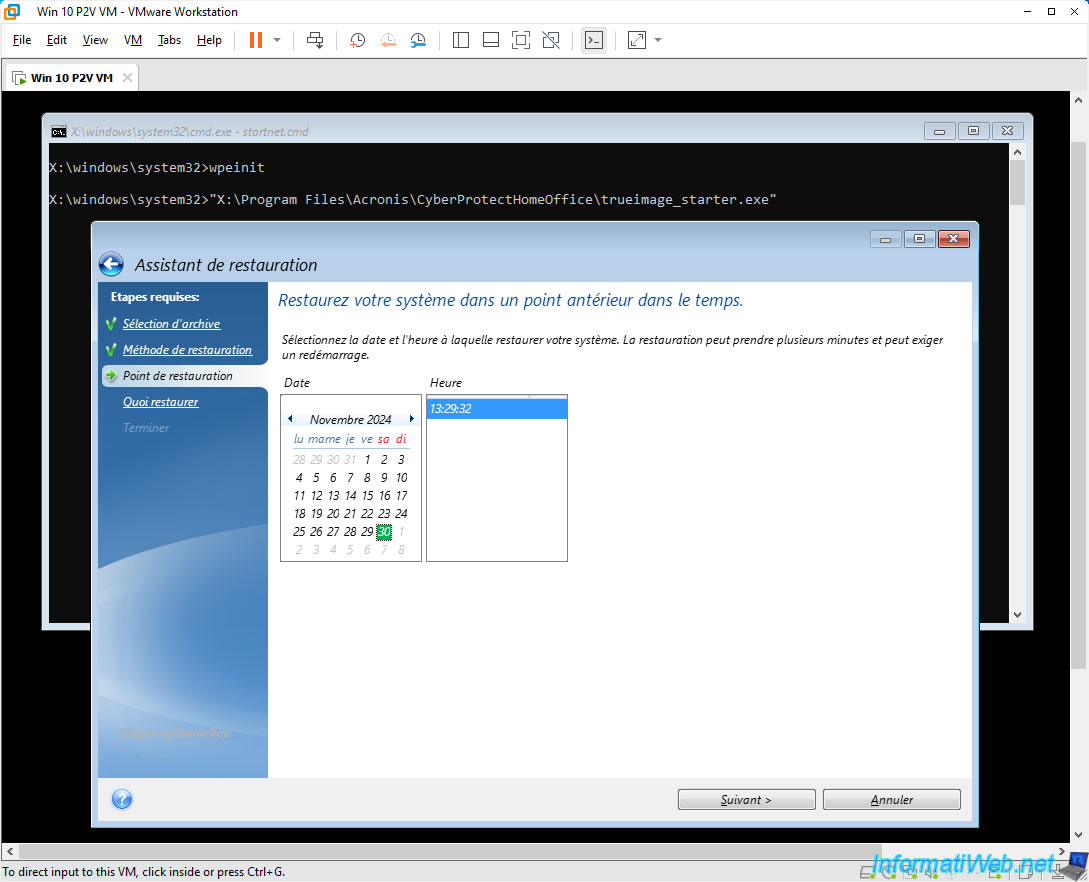Image resolution: width=1089 pixels, height=882 pixels.
Task: Click the back arrow in Assistant de restauration
Action: [111, 265]
